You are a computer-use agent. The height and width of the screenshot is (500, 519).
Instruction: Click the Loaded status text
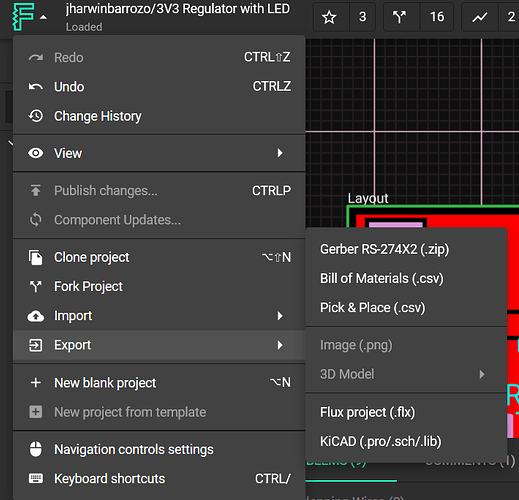click(84, 27)
